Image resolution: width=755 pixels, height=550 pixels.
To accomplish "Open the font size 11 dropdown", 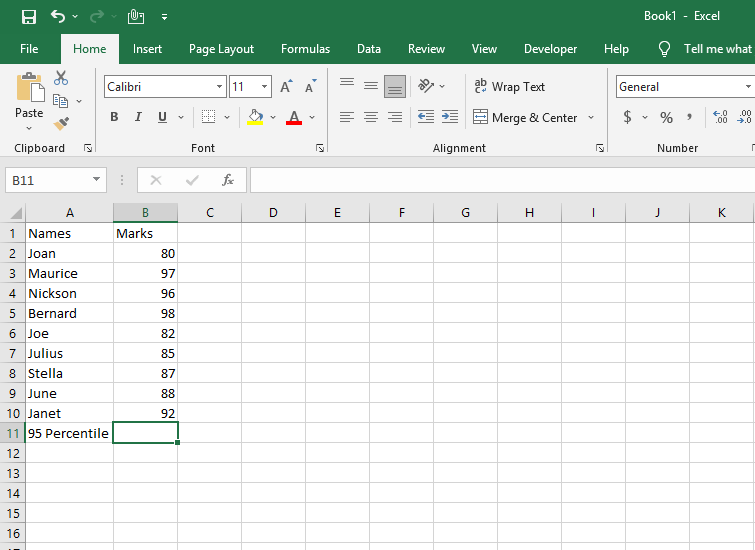I will [x=265, y=87].
